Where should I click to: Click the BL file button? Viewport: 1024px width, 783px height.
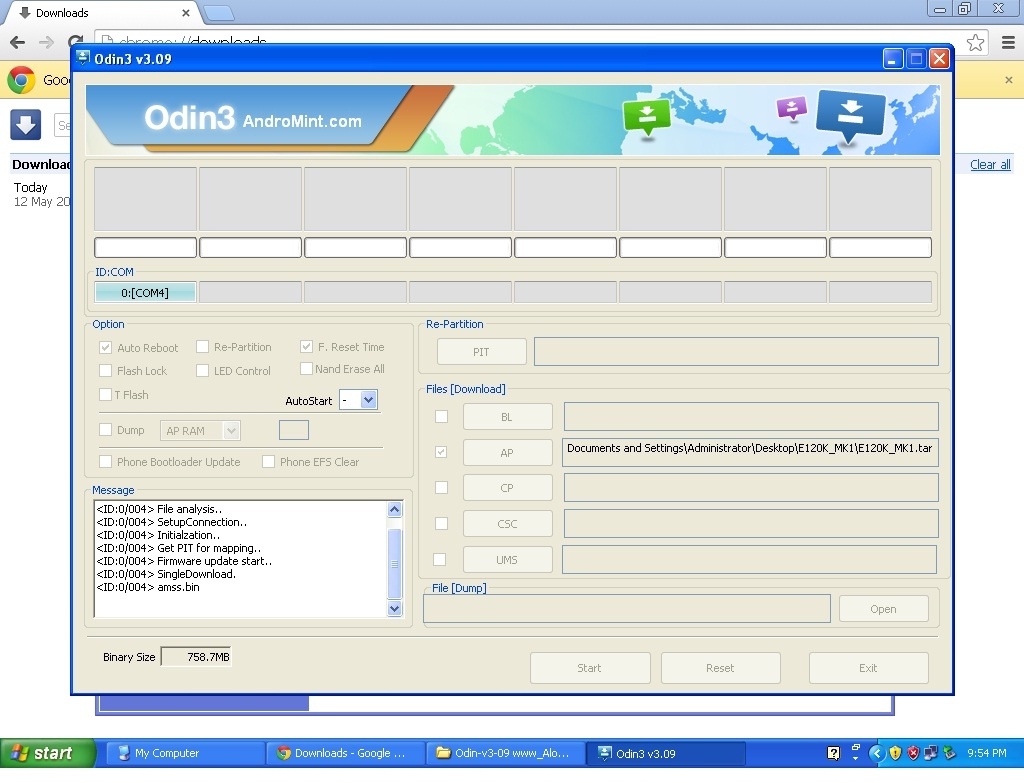click(x=507, y=417)
